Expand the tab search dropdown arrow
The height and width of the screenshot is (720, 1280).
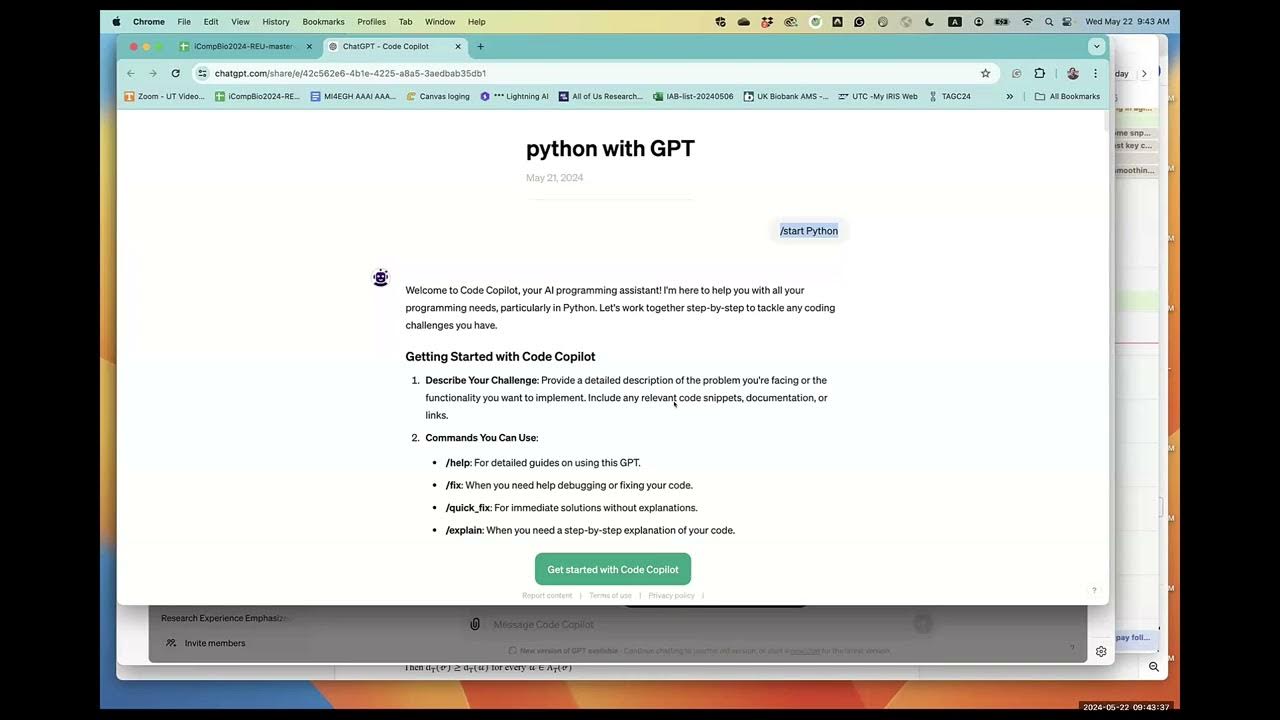[1096, 46]
